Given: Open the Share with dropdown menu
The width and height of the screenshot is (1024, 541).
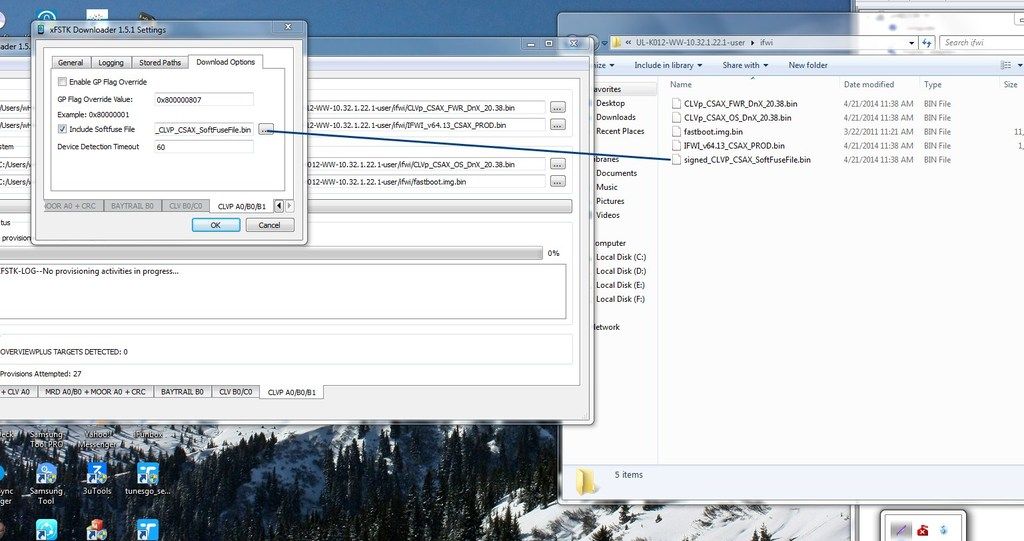Looking at the screenshot, I should click(745, 65).
